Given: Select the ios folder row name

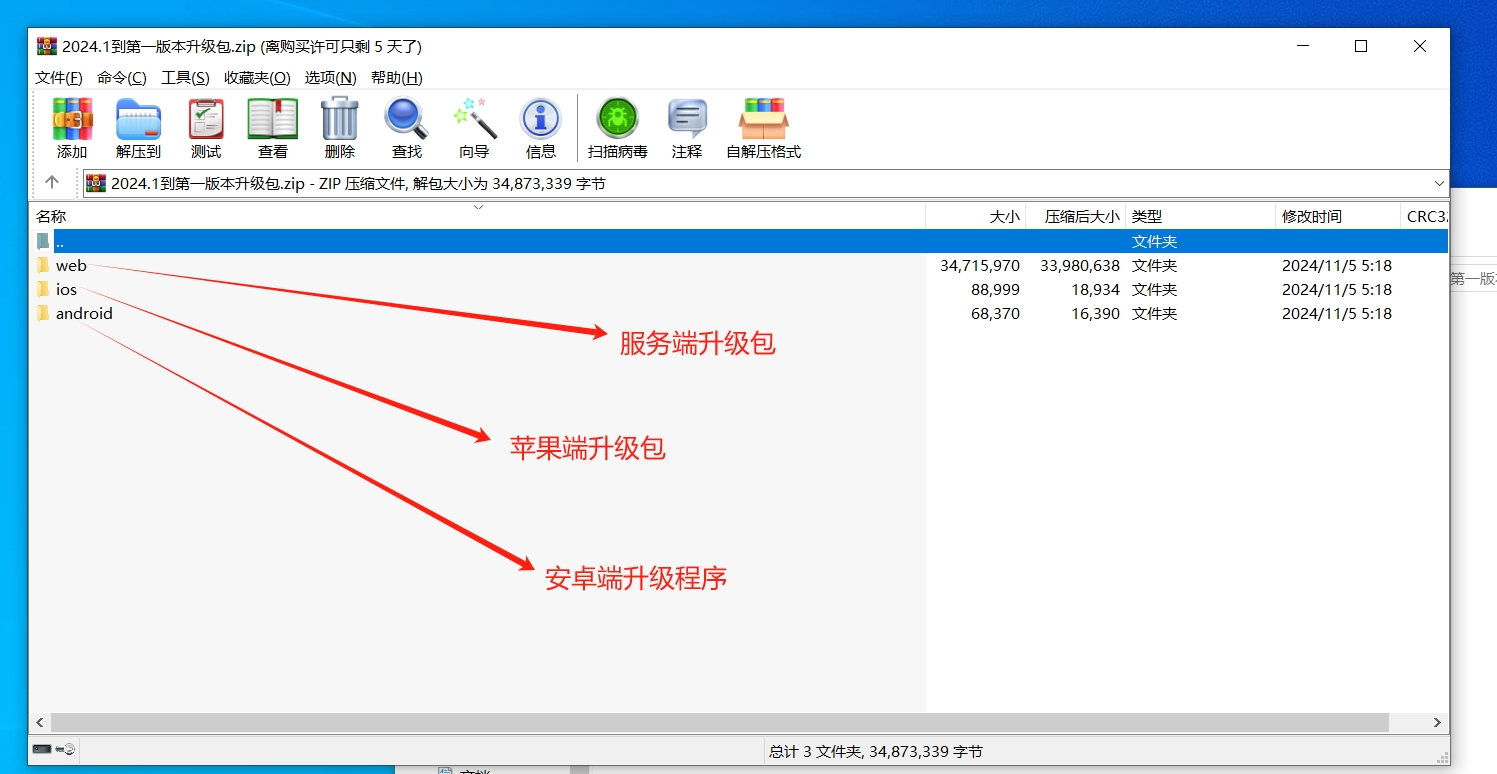Looking at the screenshot, I should (66, 290).
